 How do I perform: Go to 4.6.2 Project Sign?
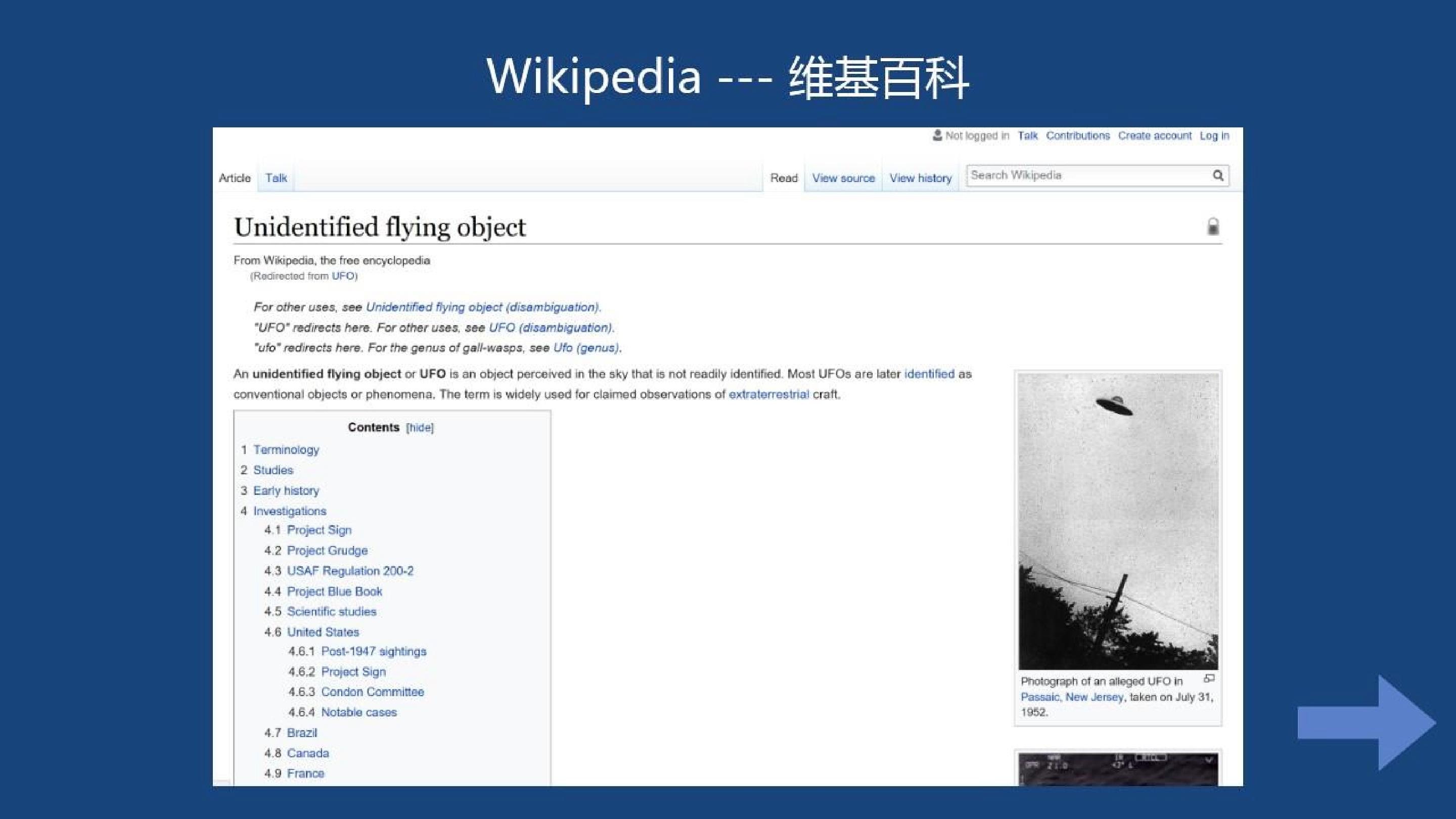pyautogui.click(x=353, y=671)
